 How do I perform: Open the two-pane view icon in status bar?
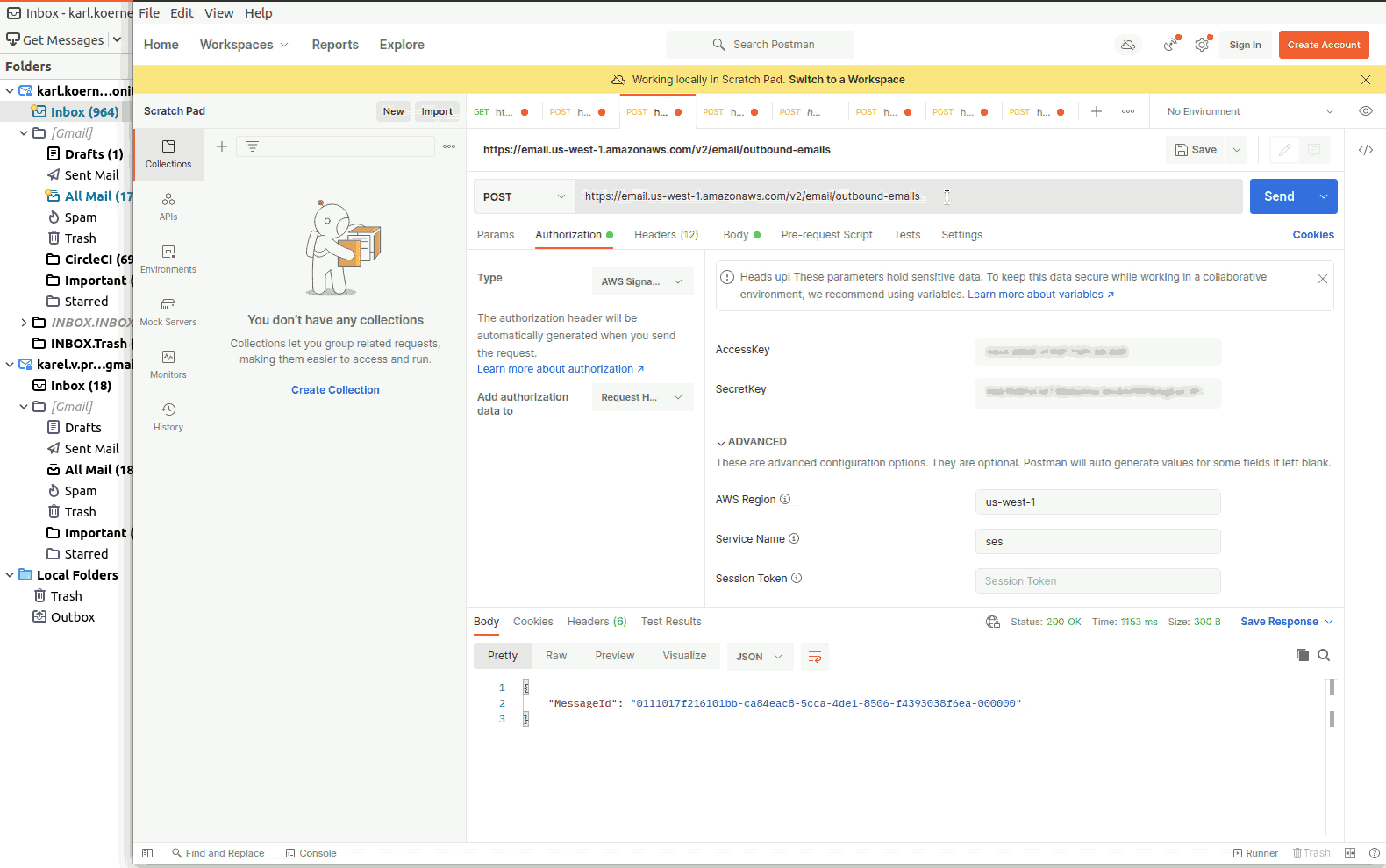tap(1350, 853)
